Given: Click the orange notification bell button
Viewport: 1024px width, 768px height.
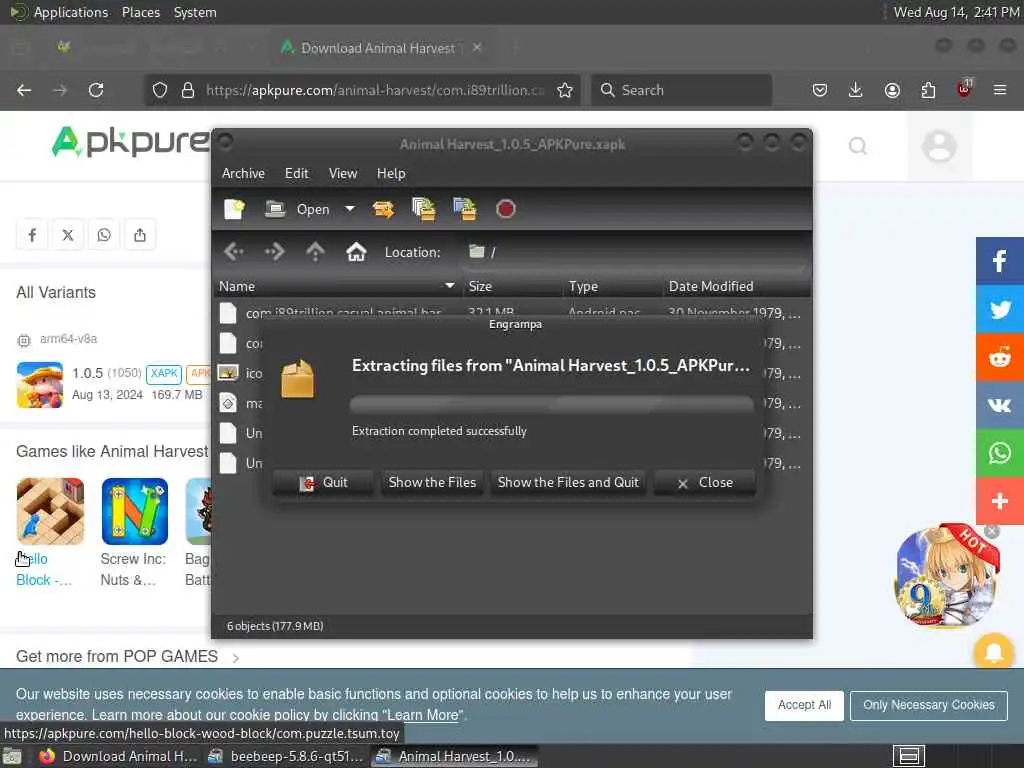Looking at the screenshot, I should [993, 652].
